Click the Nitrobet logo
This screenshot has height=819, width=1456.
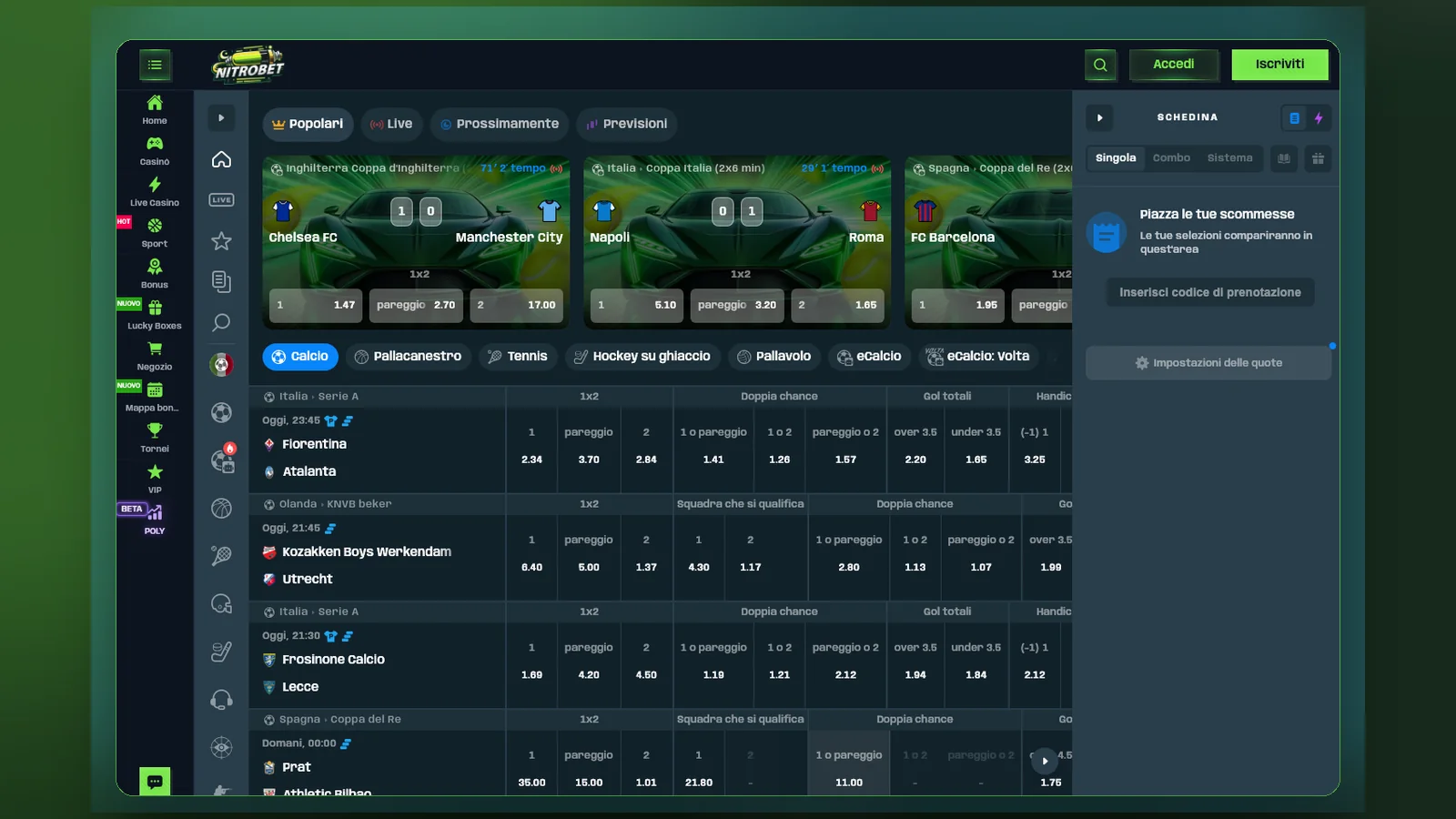pos(248,65)
